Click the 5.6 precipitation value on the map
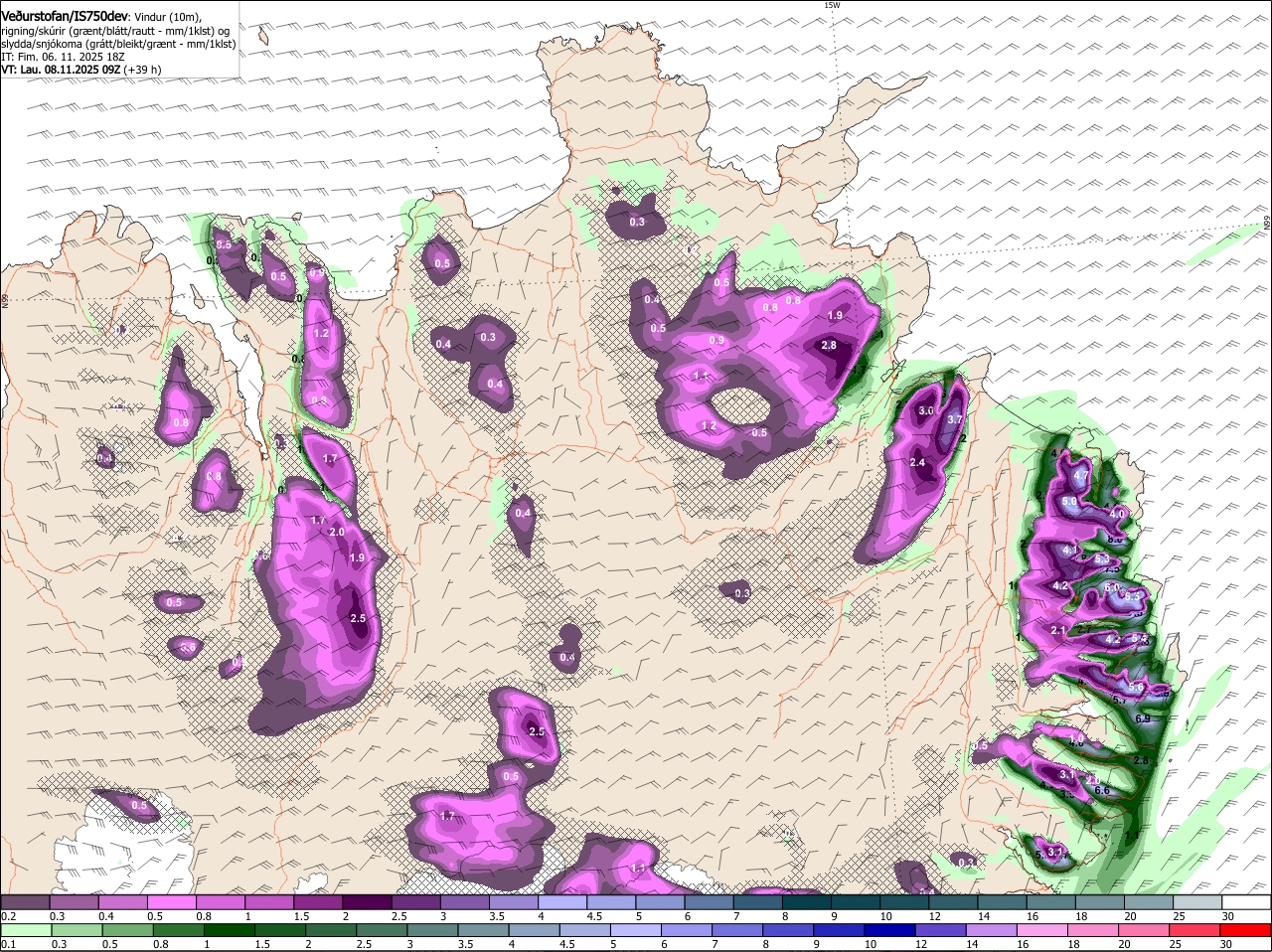This screenshot has height=952, width=1272. click(1136, 687)
